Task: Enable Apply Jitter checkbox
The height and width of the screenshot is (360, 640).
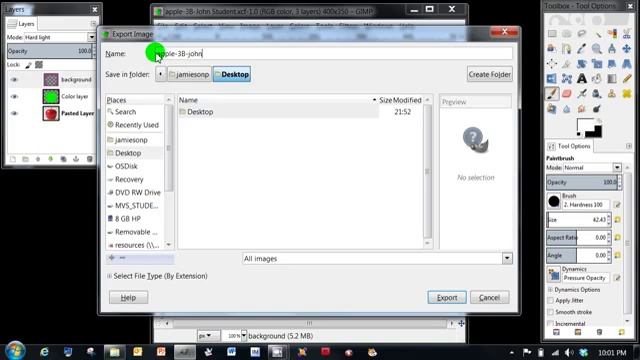Action: (550, 300)
